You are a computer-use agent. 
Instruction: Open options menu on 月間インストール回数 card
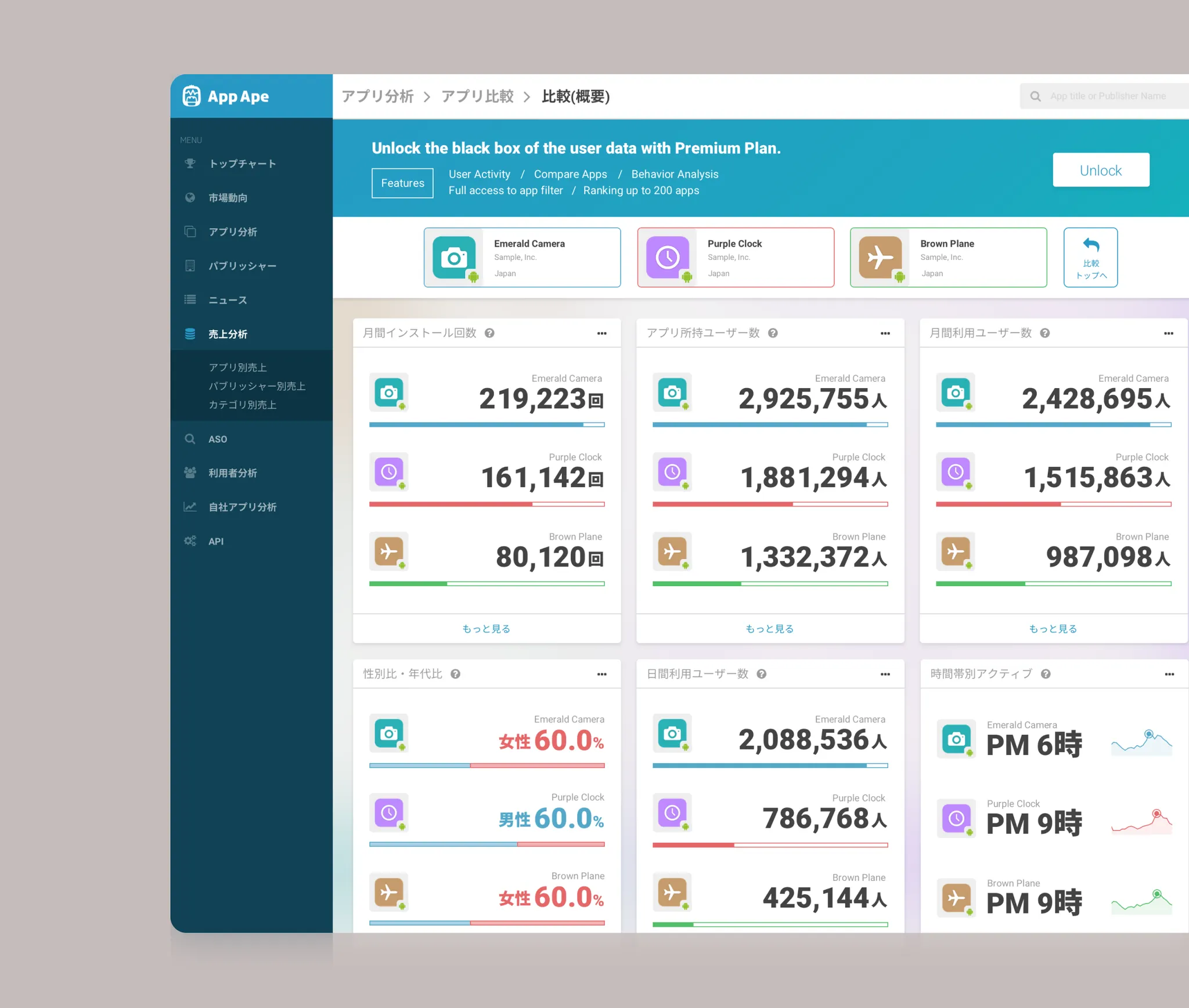[x=602, y=333]
